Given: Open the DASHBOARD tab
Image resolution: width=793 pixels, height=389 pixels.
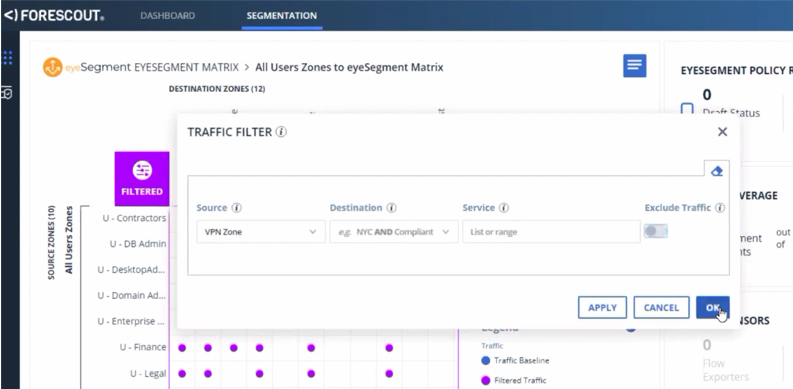Looking at the screenshot, I should pos(167,16).
